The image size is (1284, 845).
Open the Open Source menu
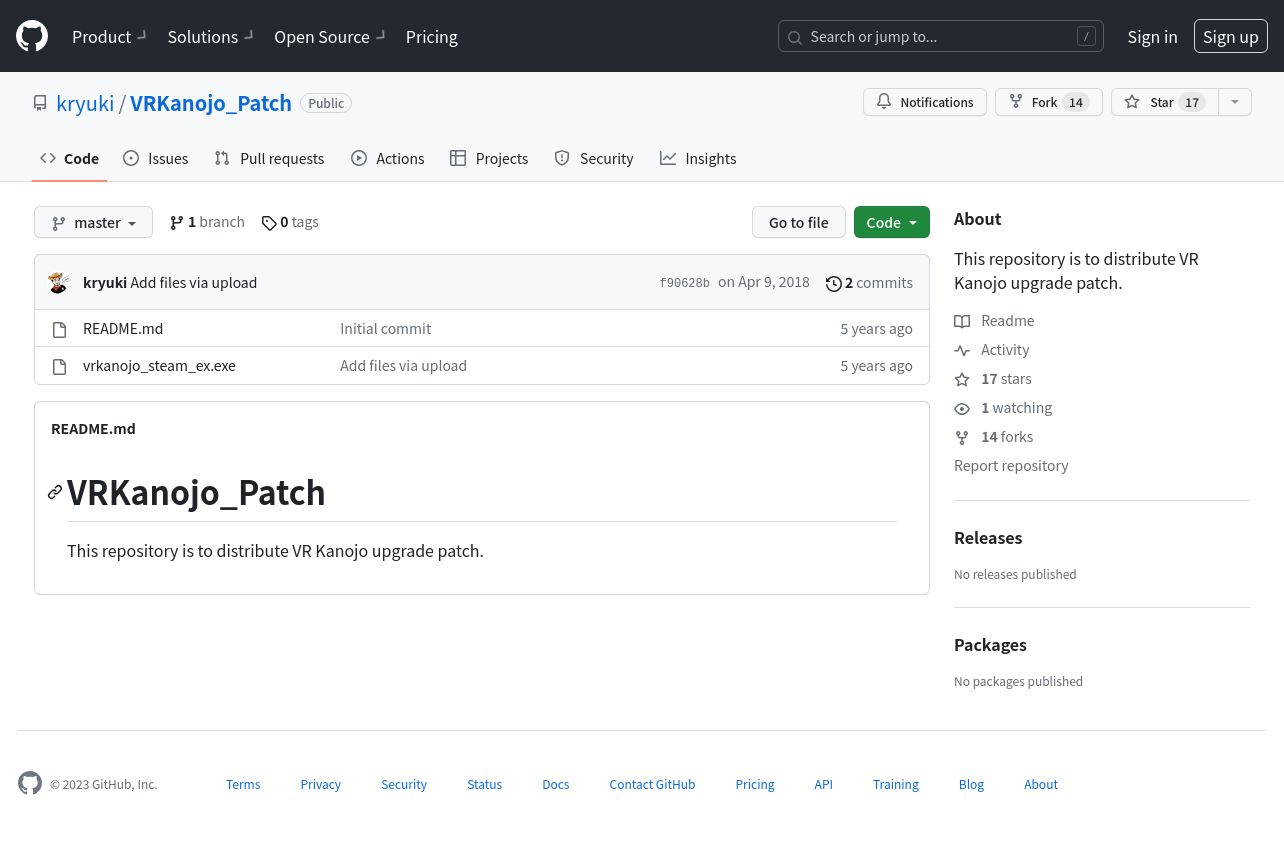click(x=329, y=36)
